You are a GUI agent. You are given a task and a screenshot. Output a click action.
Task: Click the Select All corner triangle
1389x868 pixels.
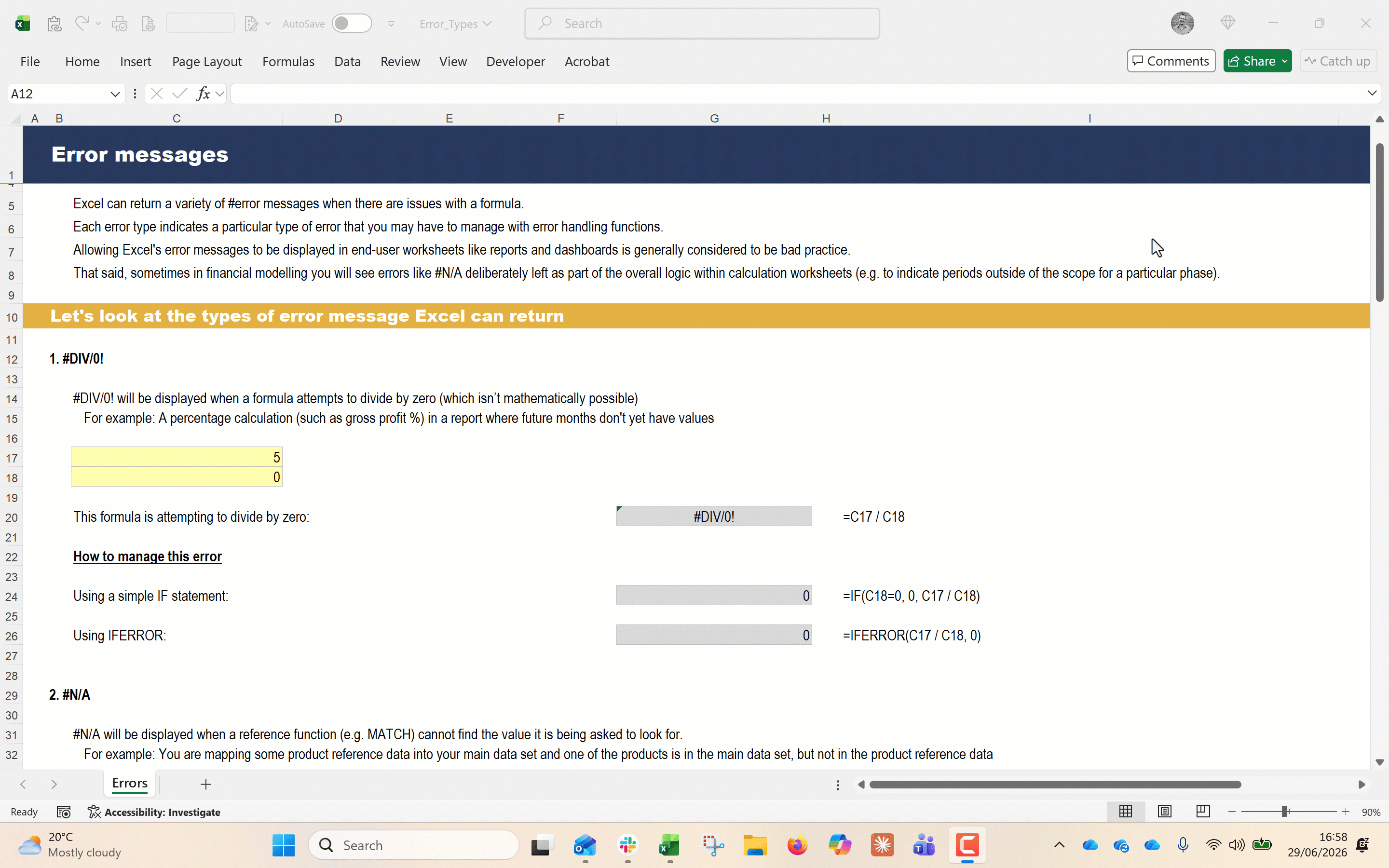pos(16,118)
